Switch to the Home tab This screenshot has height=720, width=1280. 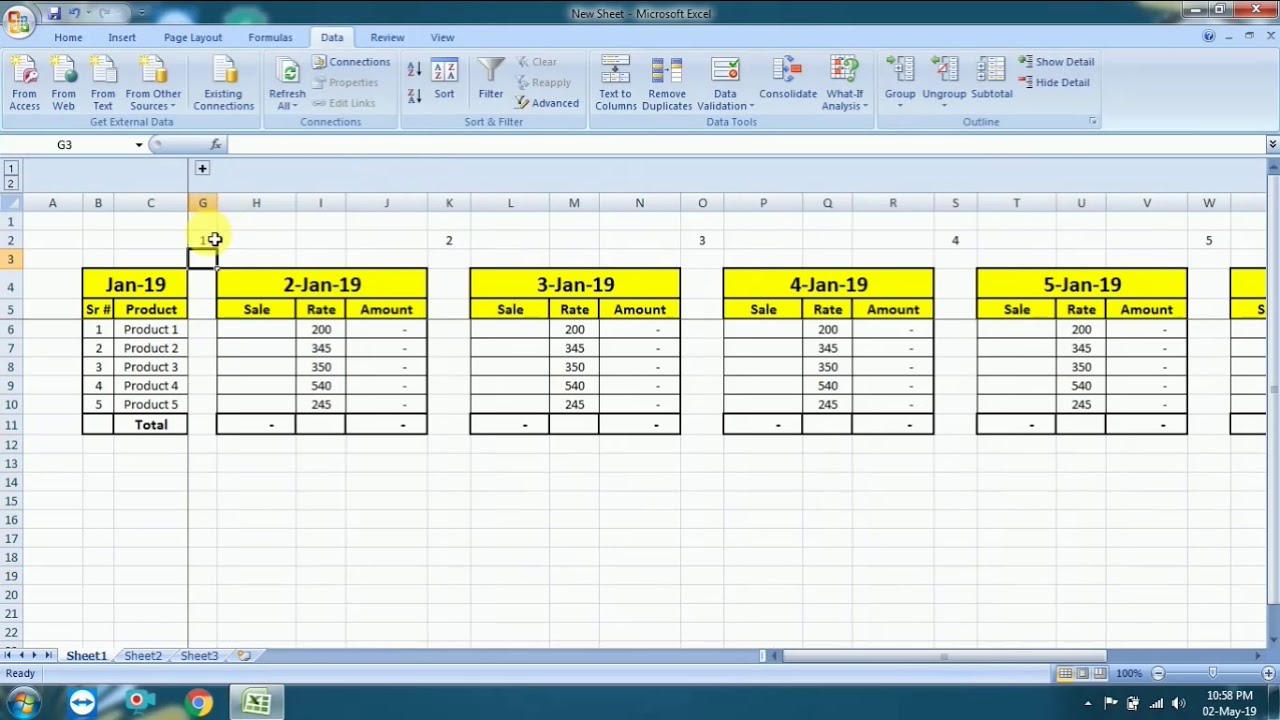tap(68, 37)
